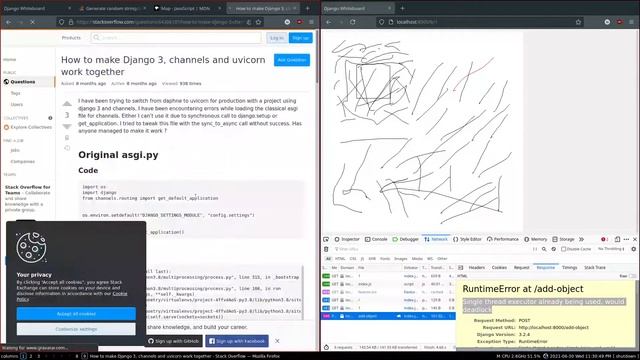Pause network recording in DevTools toolbar
Image resolution: width=640 pixels, height=360 pixels.
535,249
